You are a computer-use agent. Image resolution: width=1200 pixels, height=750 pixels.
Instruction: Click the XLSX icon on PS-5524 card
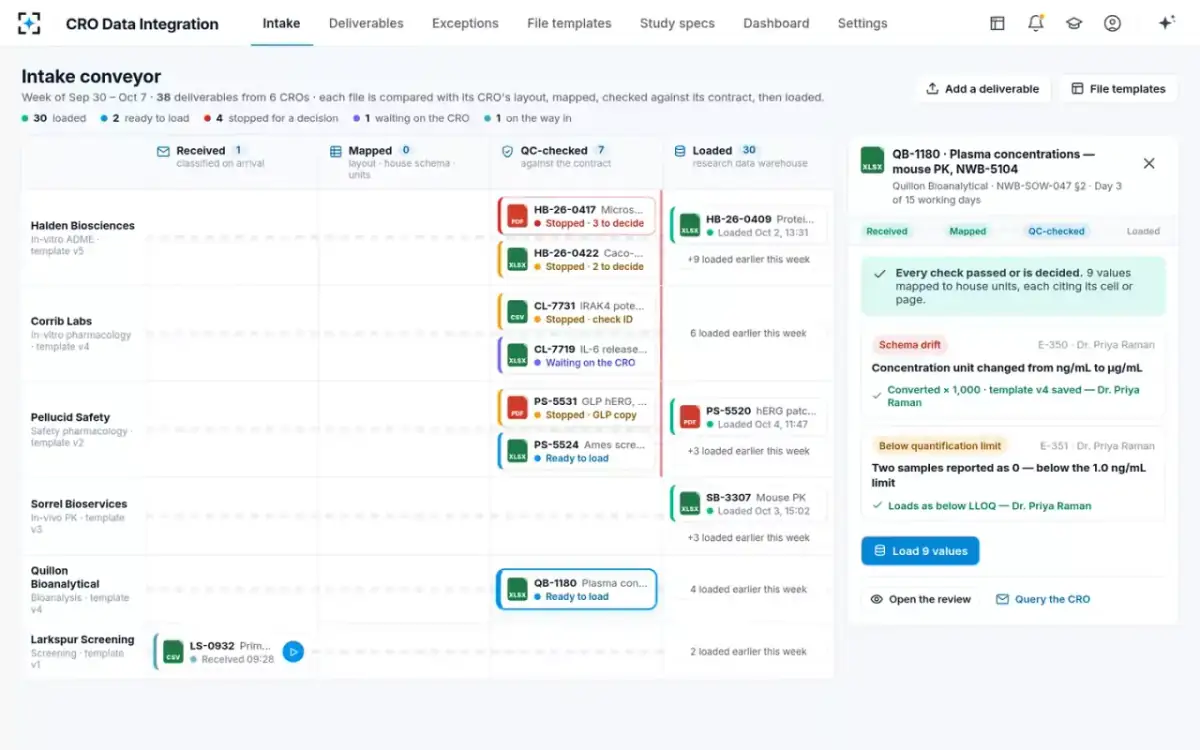click(x=517, y=451)
